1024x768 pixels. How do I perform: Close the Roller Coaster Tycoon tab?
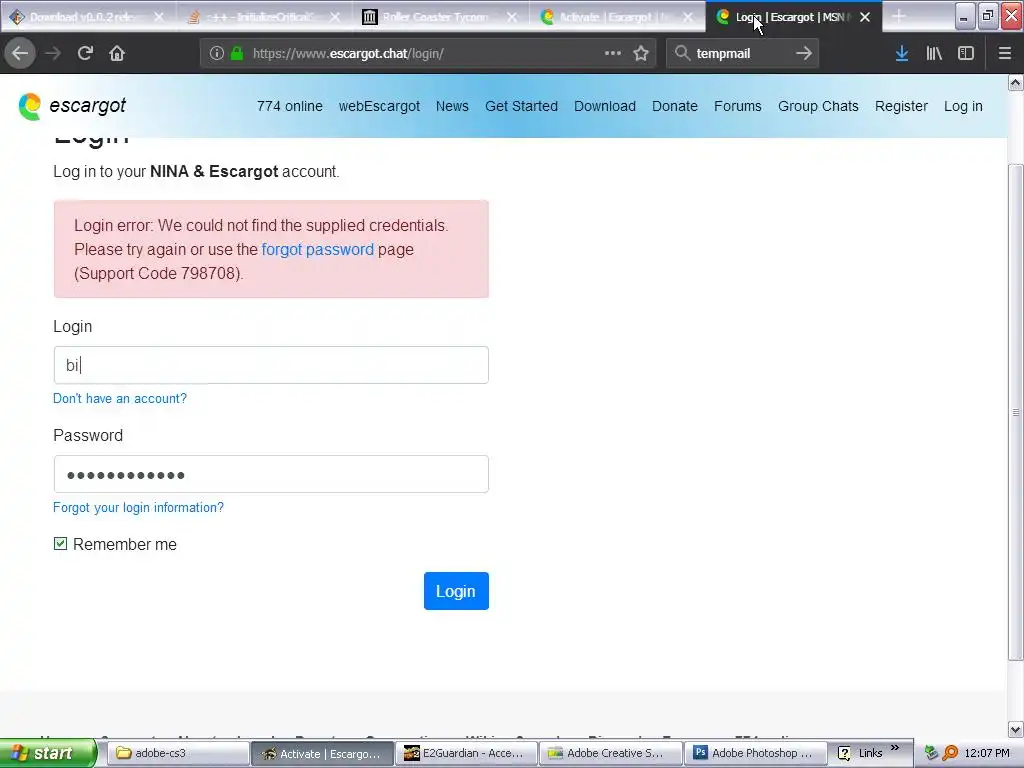[512, 17]
